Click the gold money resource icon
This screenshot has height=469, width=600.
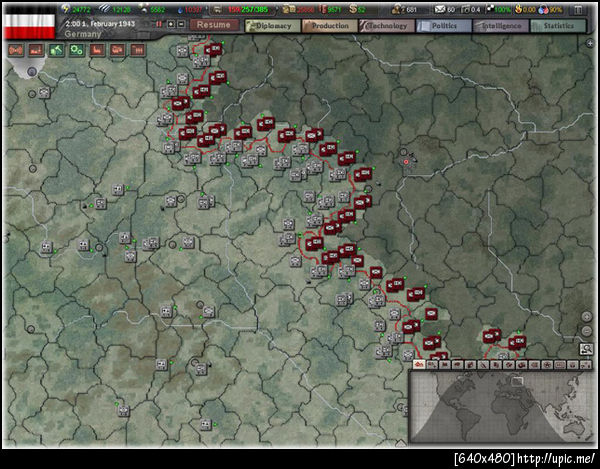[352, 9]
